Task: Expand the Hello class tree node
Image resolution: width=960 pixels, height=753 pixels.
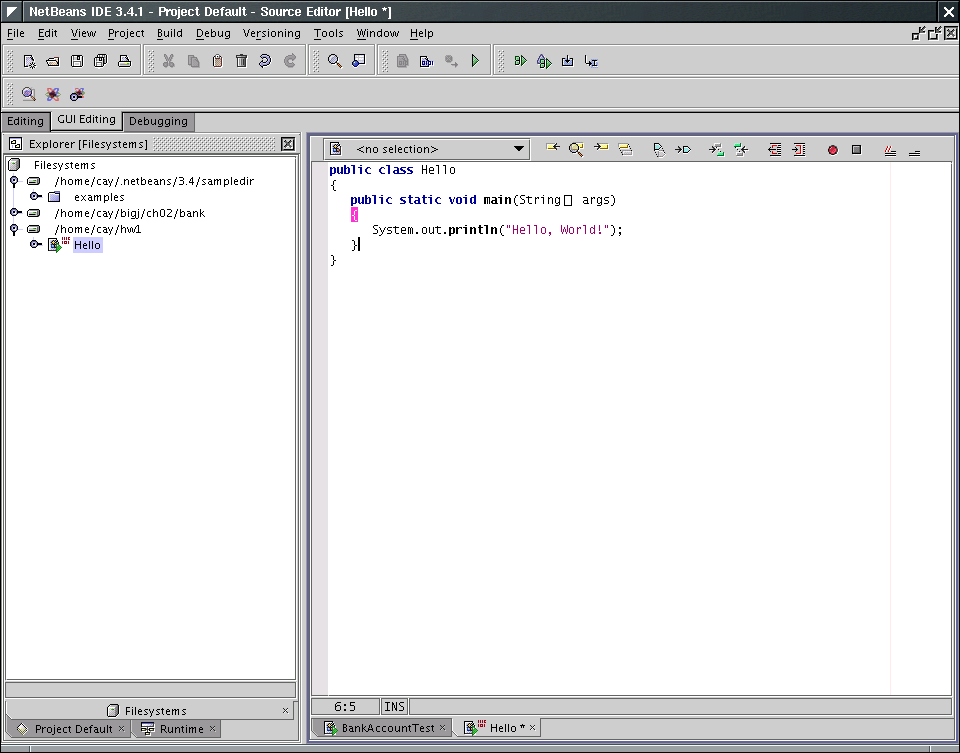Action: (x=35, y=245)
